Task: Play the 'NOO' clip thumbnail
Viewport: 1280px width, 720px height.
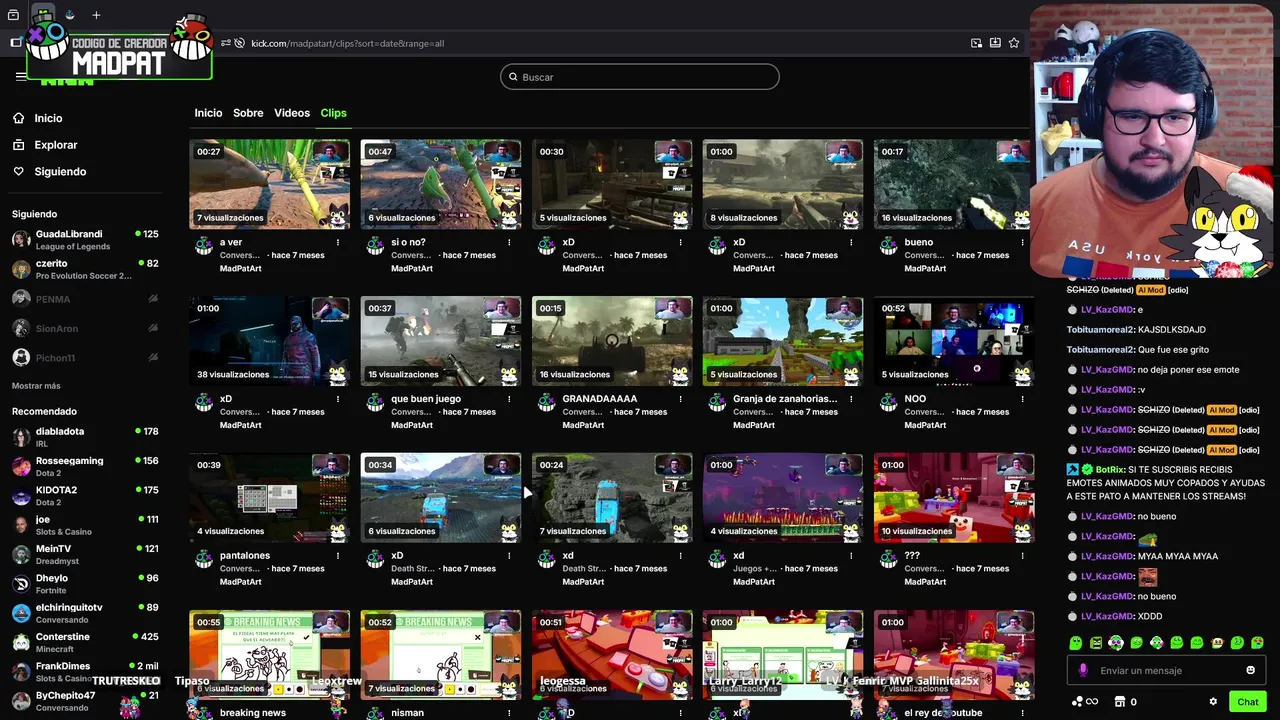Action: (x=954, y=342)
